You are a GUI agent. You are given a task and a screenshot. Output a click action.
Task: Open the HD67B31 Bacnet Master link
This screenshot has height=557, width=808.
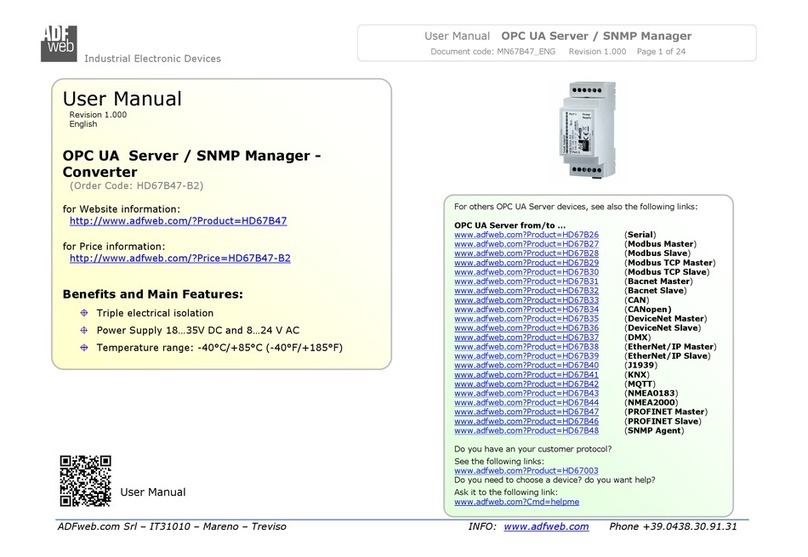click(x=526, y=281)
